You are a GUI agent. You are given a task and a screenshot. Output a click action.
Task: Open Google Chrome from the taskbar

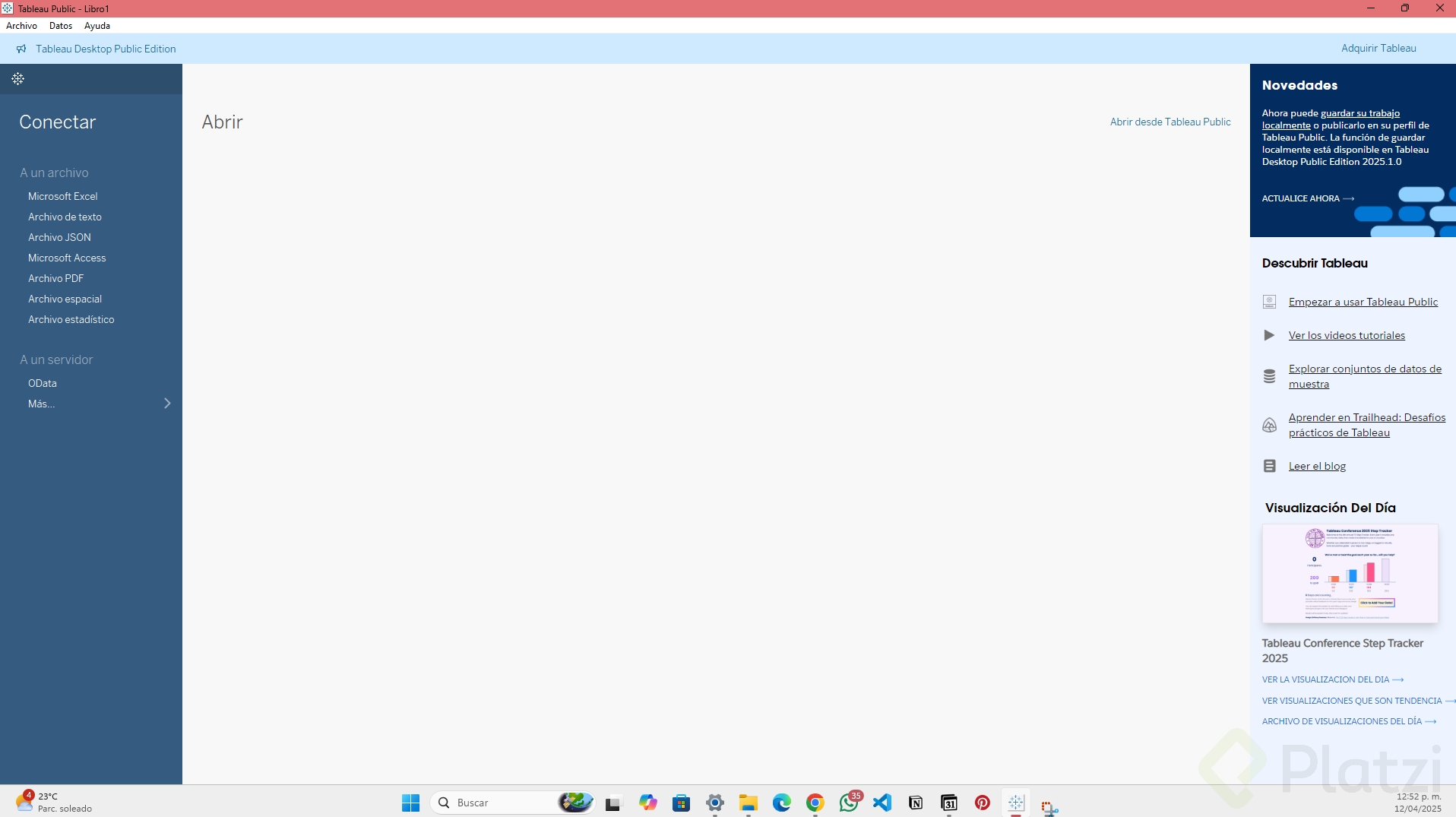tap(815, 803)
